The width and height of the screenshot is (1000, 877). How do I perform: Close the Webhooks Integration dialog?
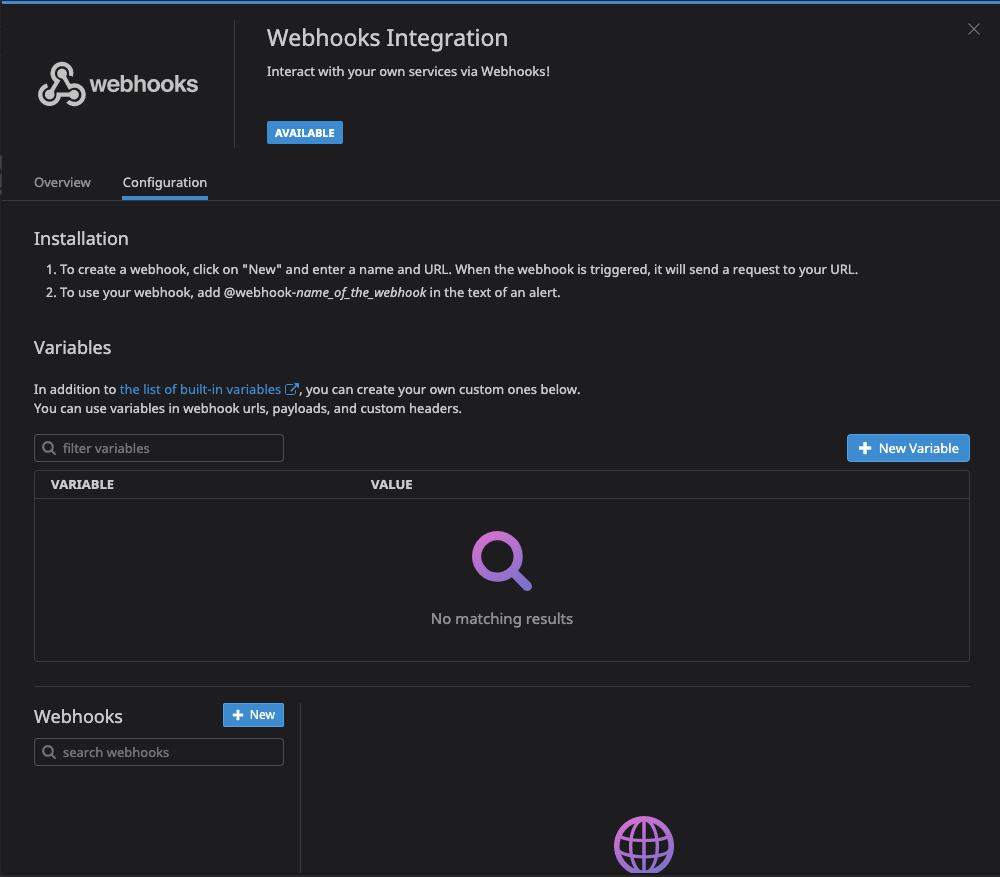coord(973,29)
